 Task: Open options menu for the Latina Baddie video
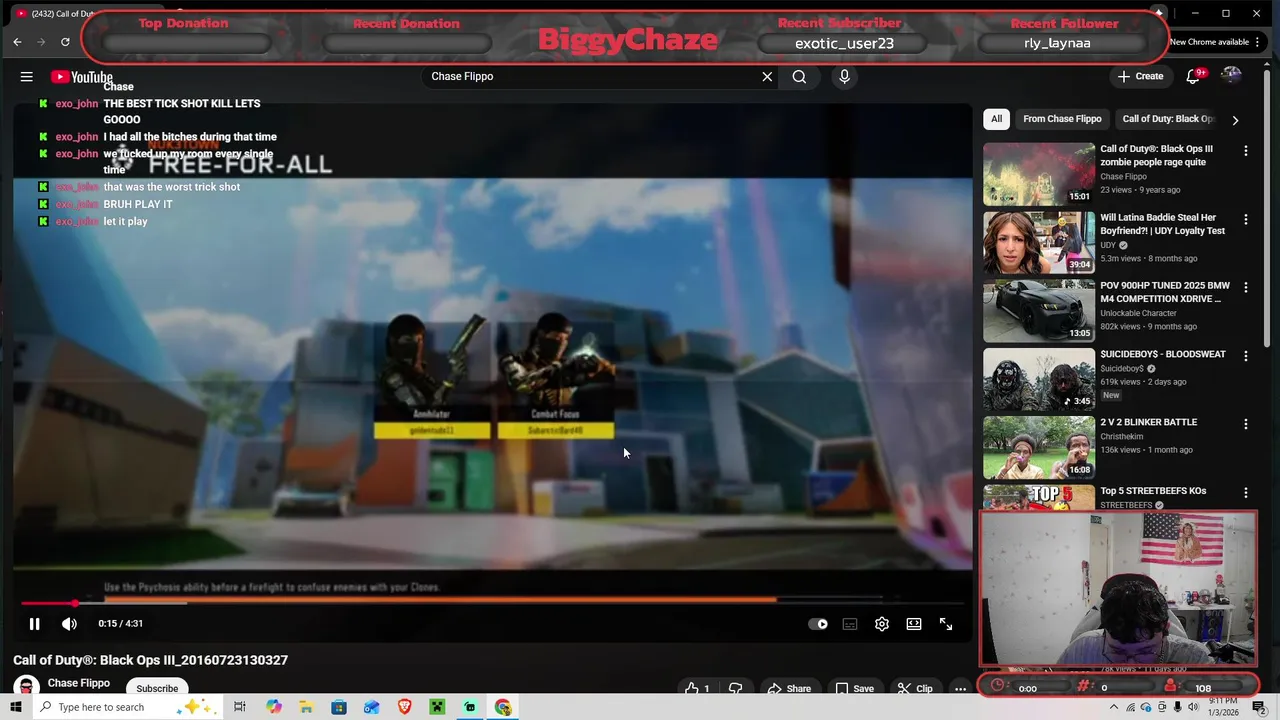(x=1245, y=219)
